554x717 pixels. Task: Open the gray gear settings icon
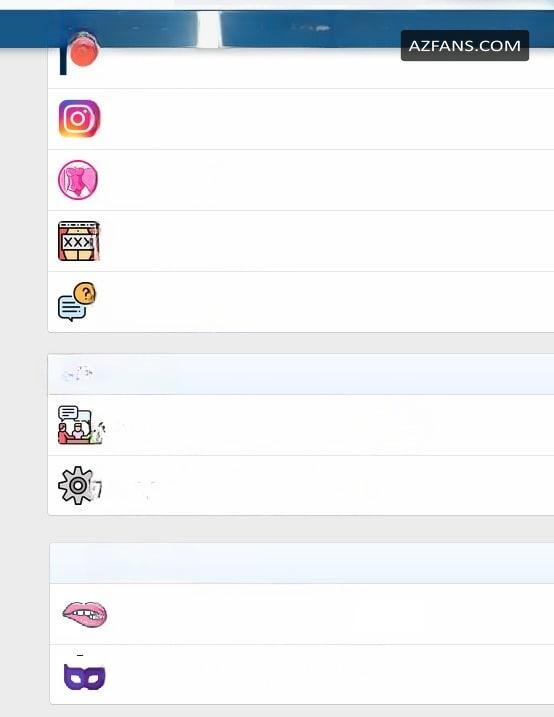(77, 485)
